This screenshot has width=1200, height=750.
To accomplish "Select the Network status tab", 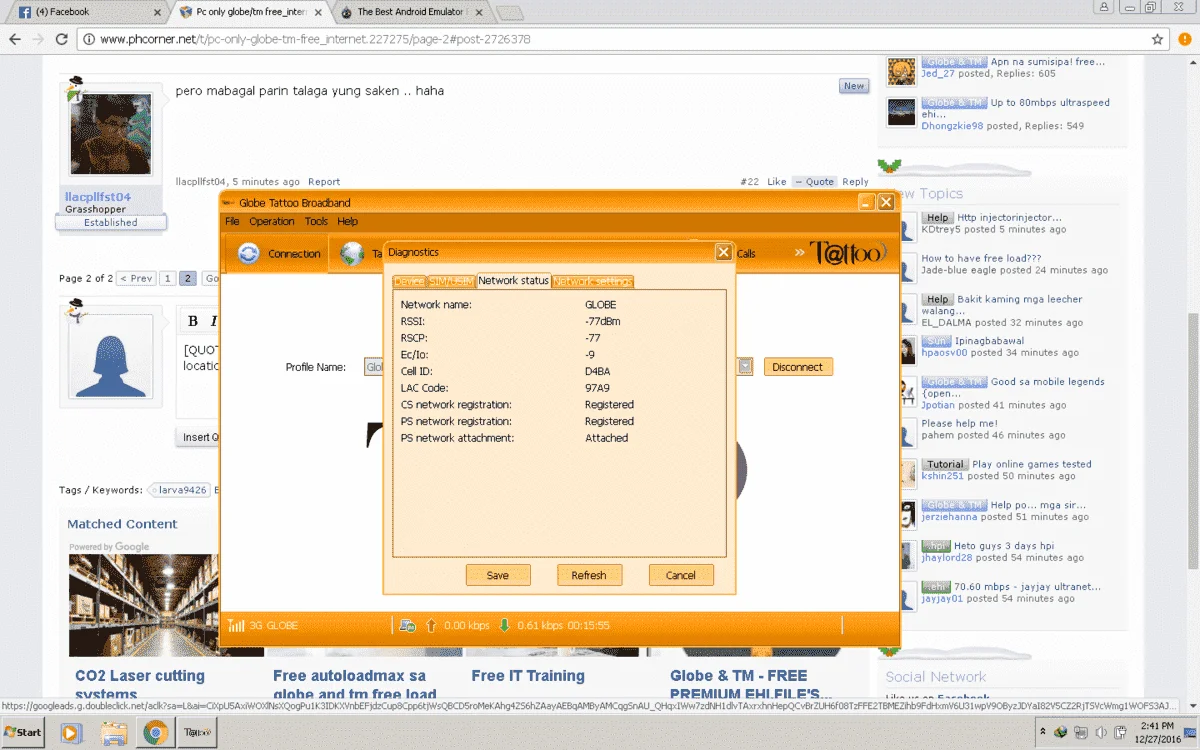I will coord(514,280).
